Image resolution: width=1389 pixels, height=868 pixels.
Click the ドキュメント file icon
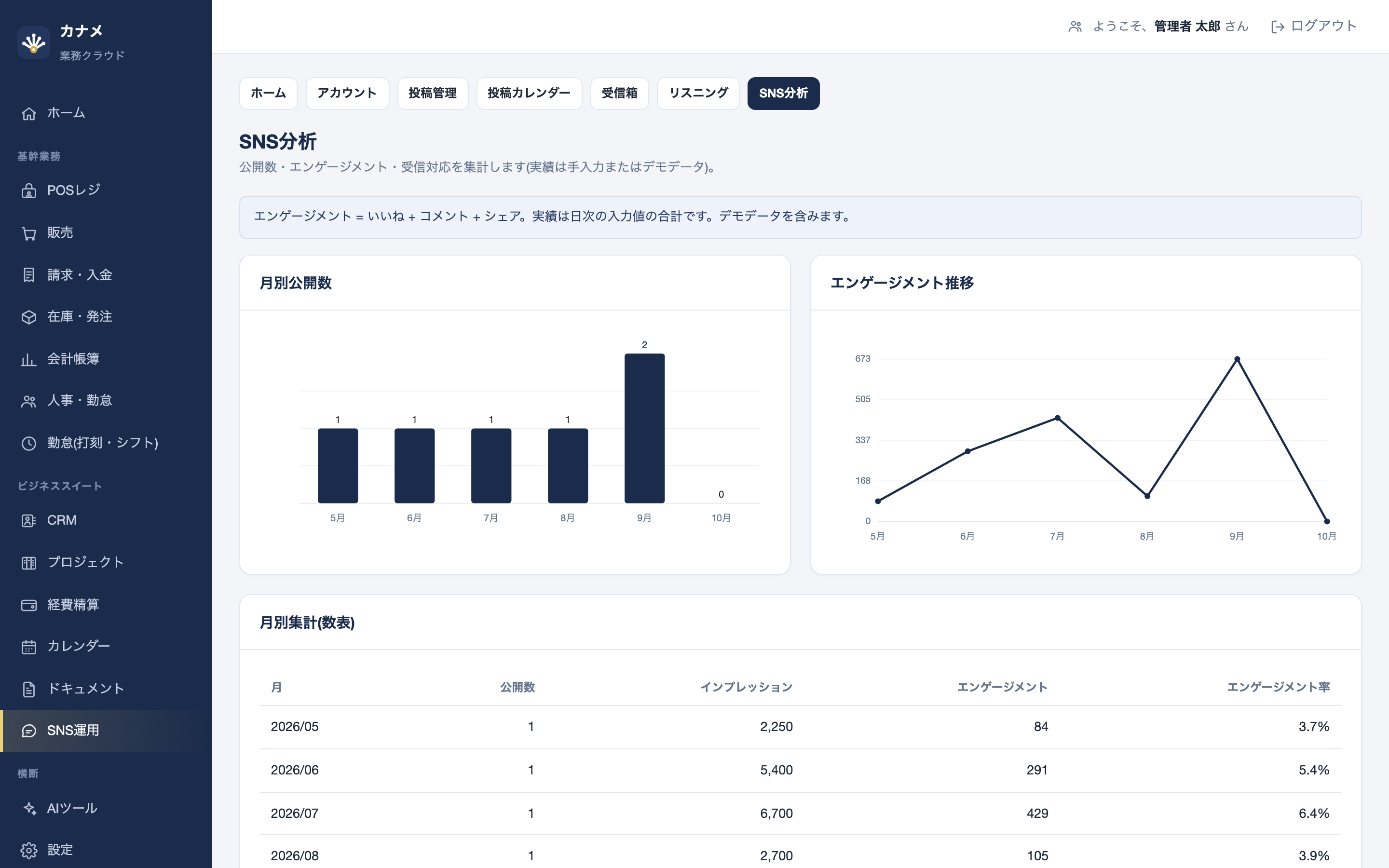tap(29, 689)
